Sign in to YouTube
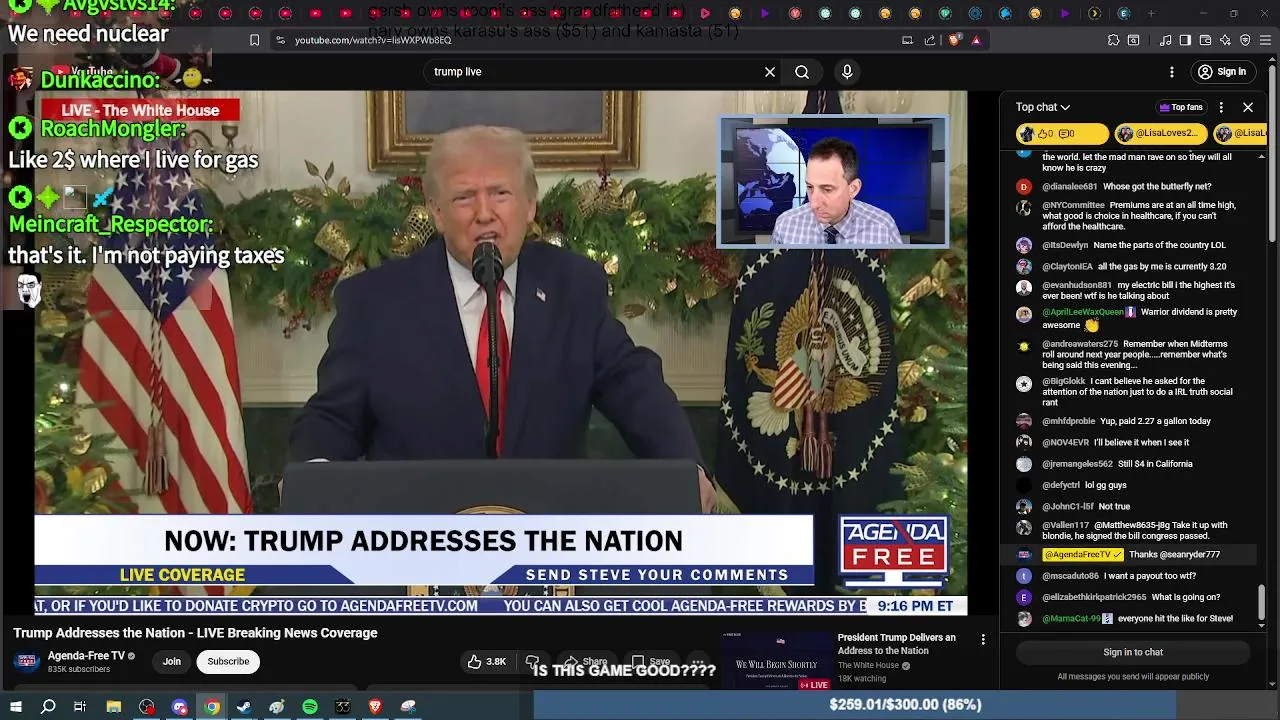This screenshot has width=1280, height=720. point(1222,72)
